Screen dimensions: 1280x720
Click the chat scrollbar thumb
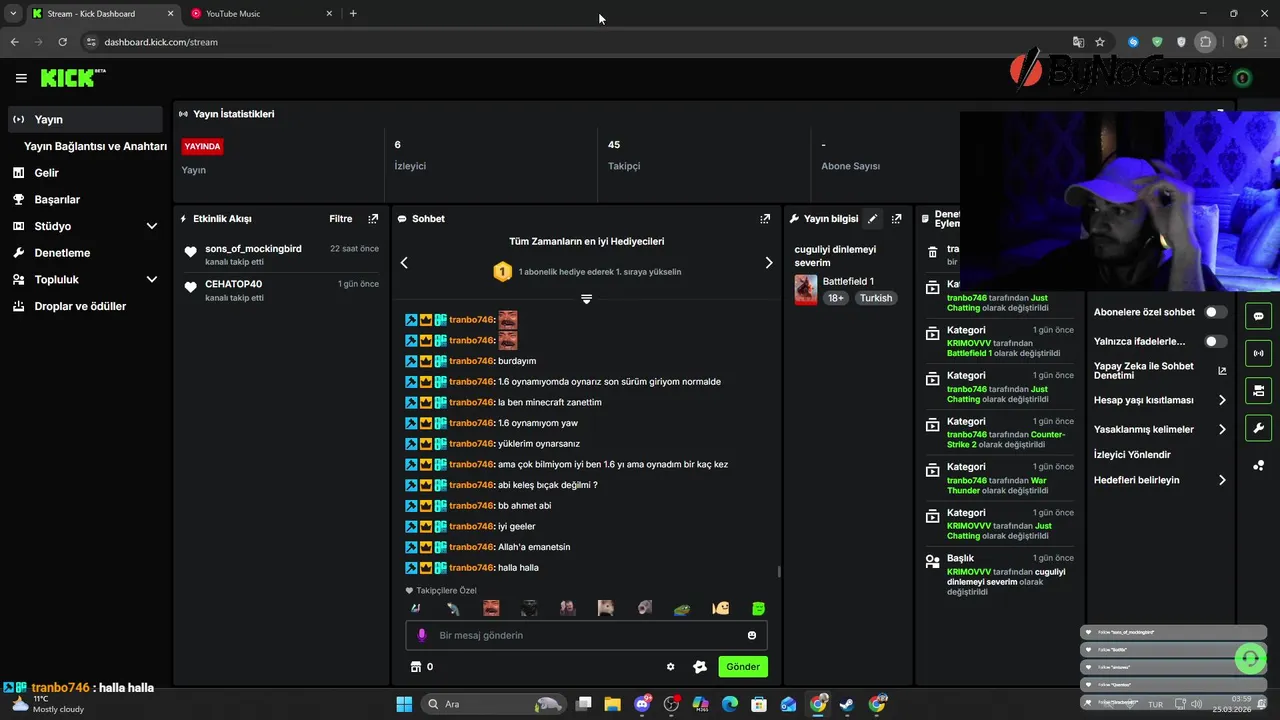[x=779, y=572]
